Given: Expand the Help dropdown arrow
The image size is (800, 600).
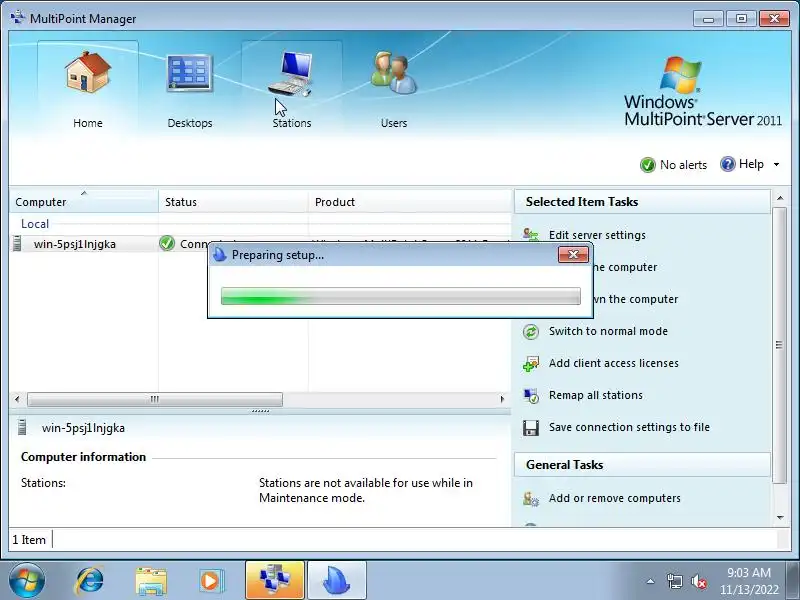Looking at the screenshot, I should click(x=777, y=164).
